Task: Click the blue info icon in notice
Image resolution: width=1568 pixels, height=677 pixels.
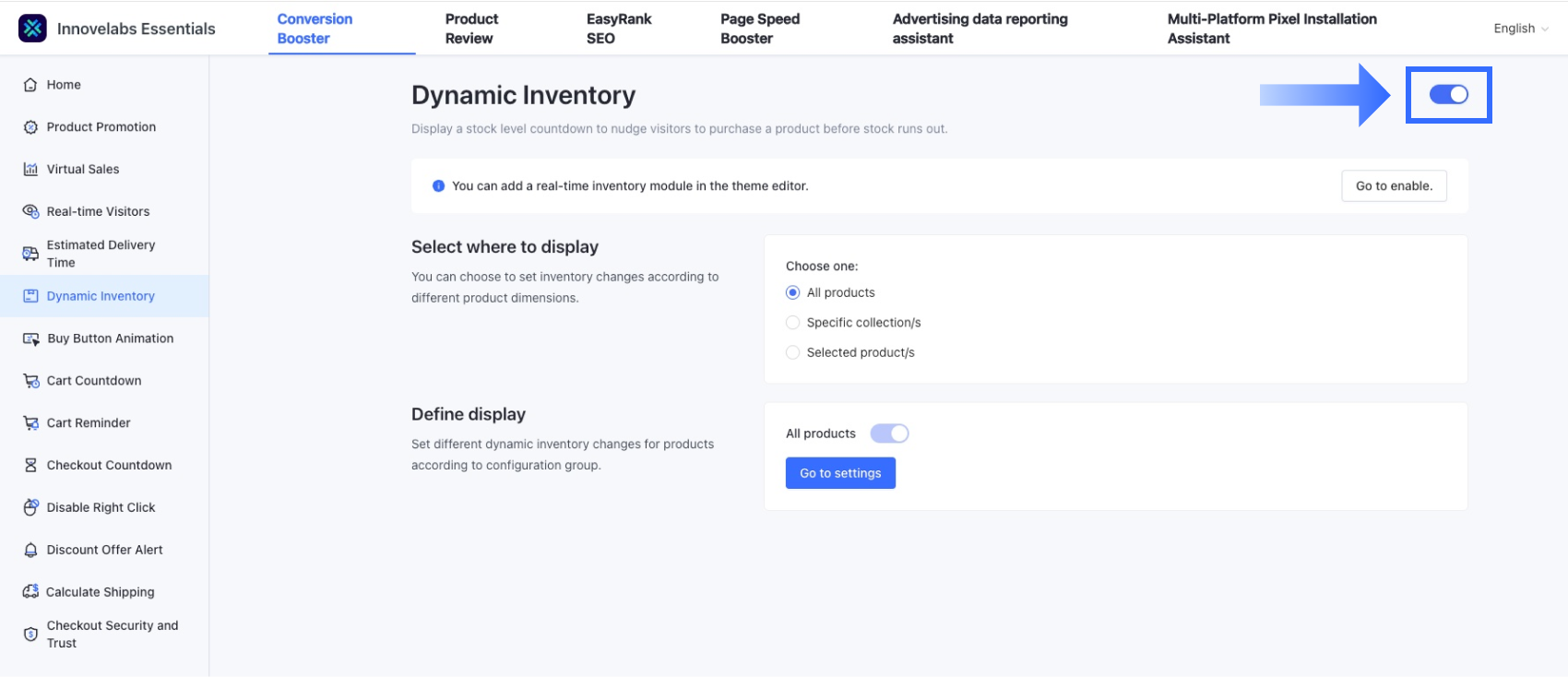Action: [x=439, y=186]
